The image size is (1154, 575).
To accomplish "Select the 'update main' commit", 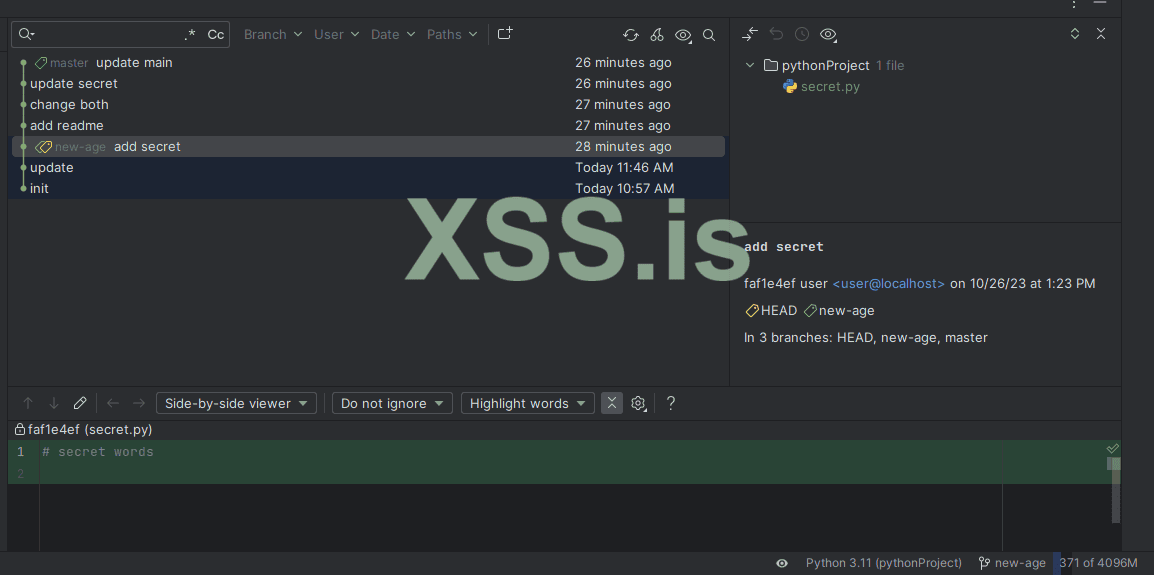I will (x=368, y=63).
